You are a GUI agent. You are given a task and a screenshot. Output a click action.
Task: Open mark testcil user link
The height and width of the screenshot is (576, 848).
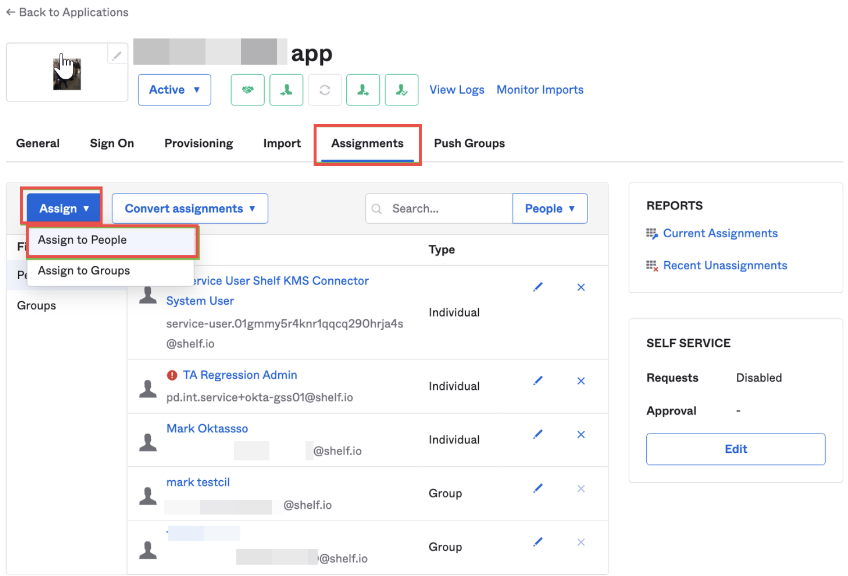pos(198,482)
